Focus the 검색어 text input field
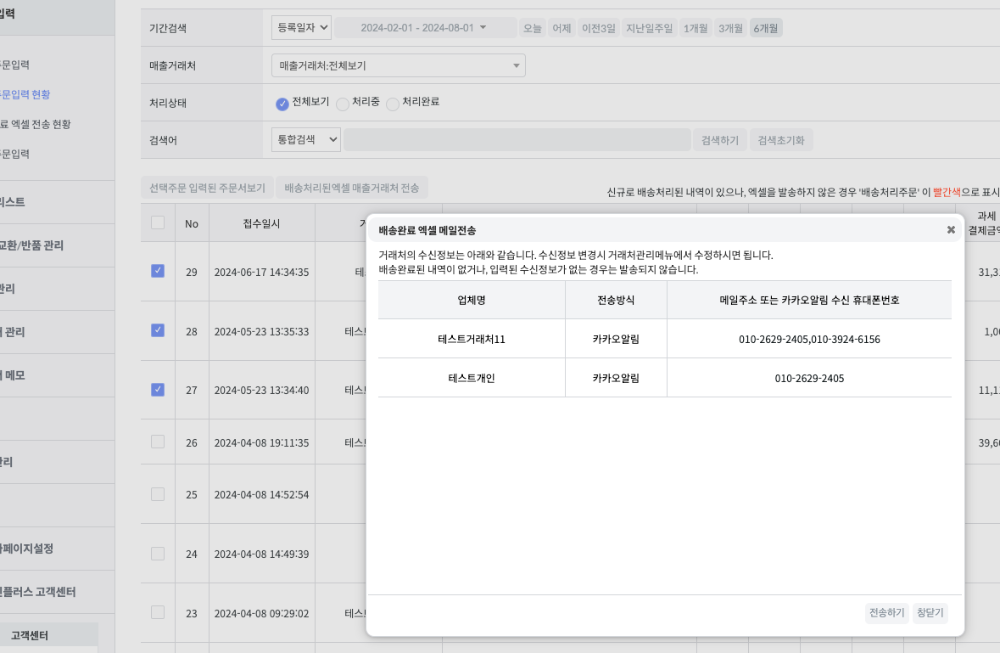This screenshot has width=1000, height=653. point(517,140)
